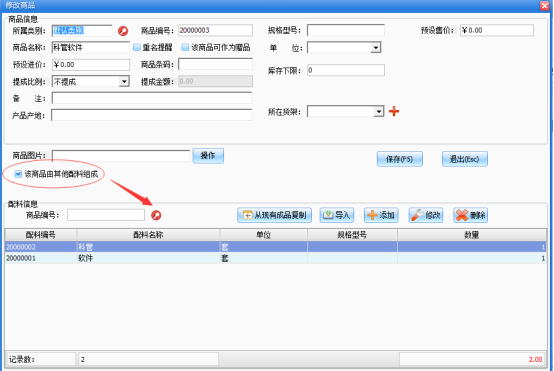Sort by 配料名称 column header
The height and width of the screenshot is (371, 554).
click(x=148, y=235)
